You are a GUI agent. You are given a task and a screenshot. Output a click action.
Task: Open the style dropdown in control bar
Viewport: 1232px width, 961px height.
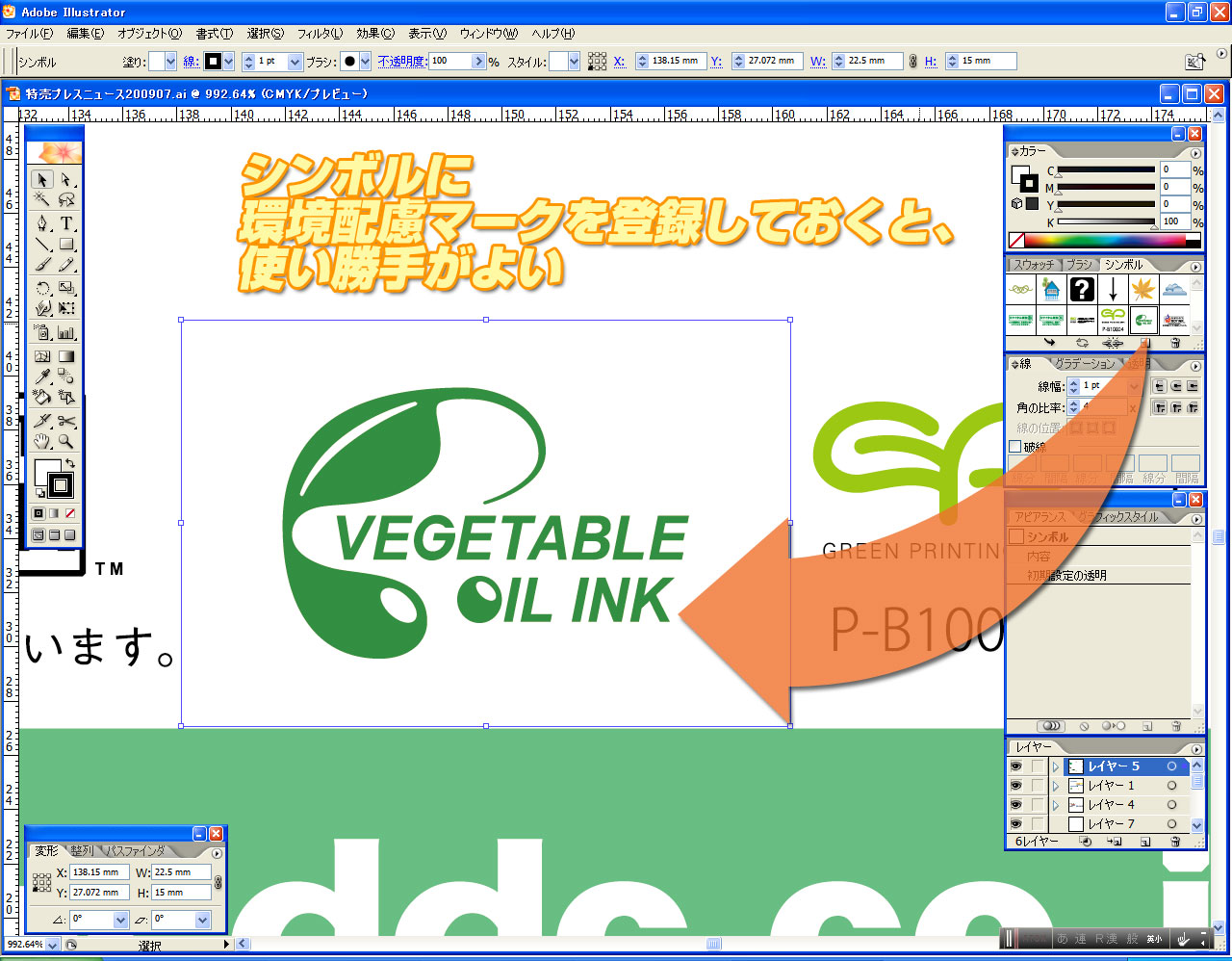574,62
